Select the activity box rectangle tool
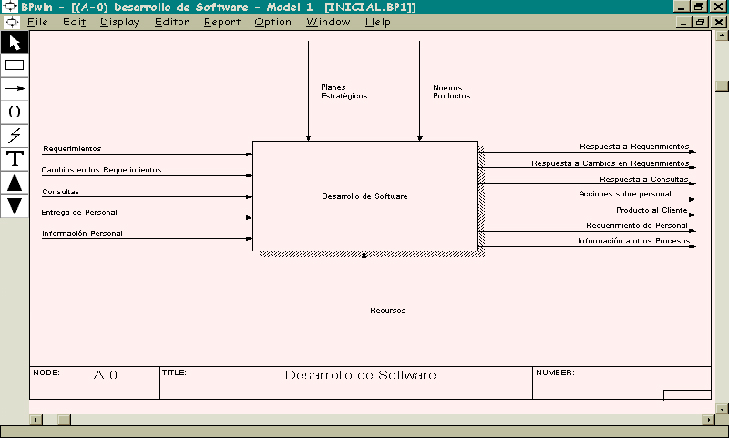 pyautogui.click(x=15, y=65)
